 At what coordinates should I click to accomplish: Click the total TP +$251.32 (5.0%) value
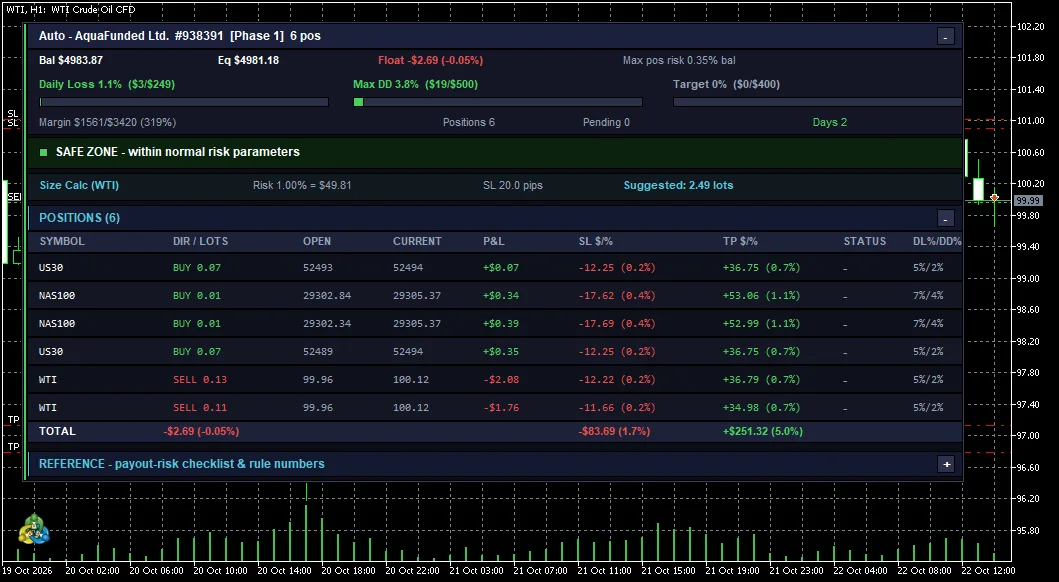click(763, 431)
